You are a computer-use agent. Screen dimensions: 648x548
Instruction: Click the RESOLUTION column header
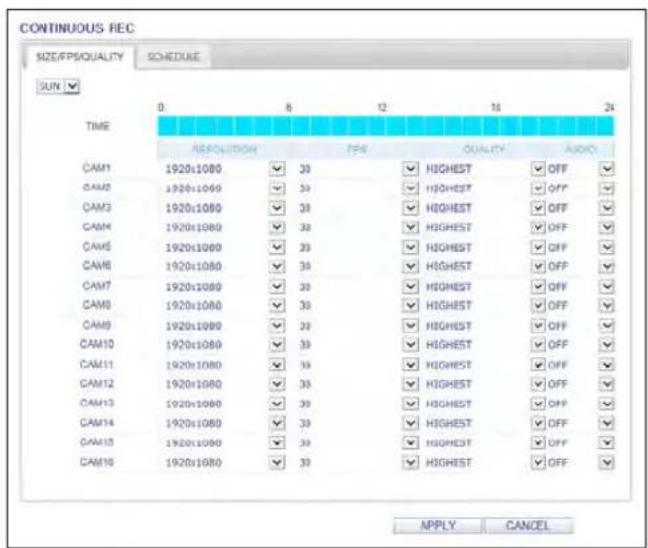(225, 149)
